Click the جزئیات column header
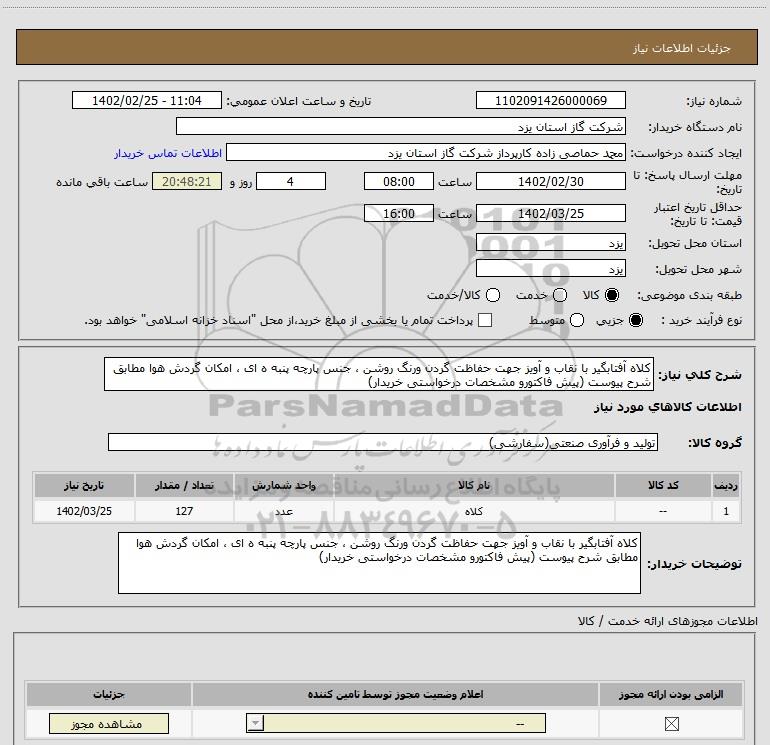The height and width of the screenshot is (745, 770). (109, 694)
